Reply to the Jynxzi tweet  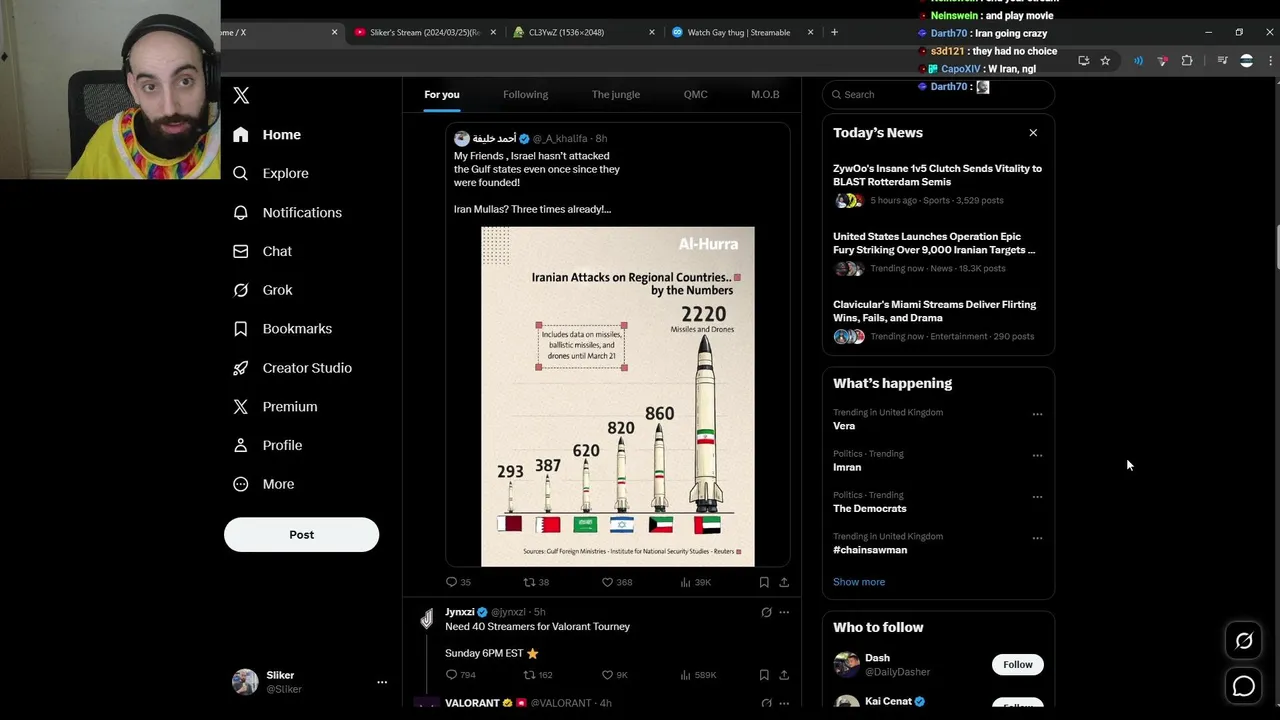tap(460, 675)
